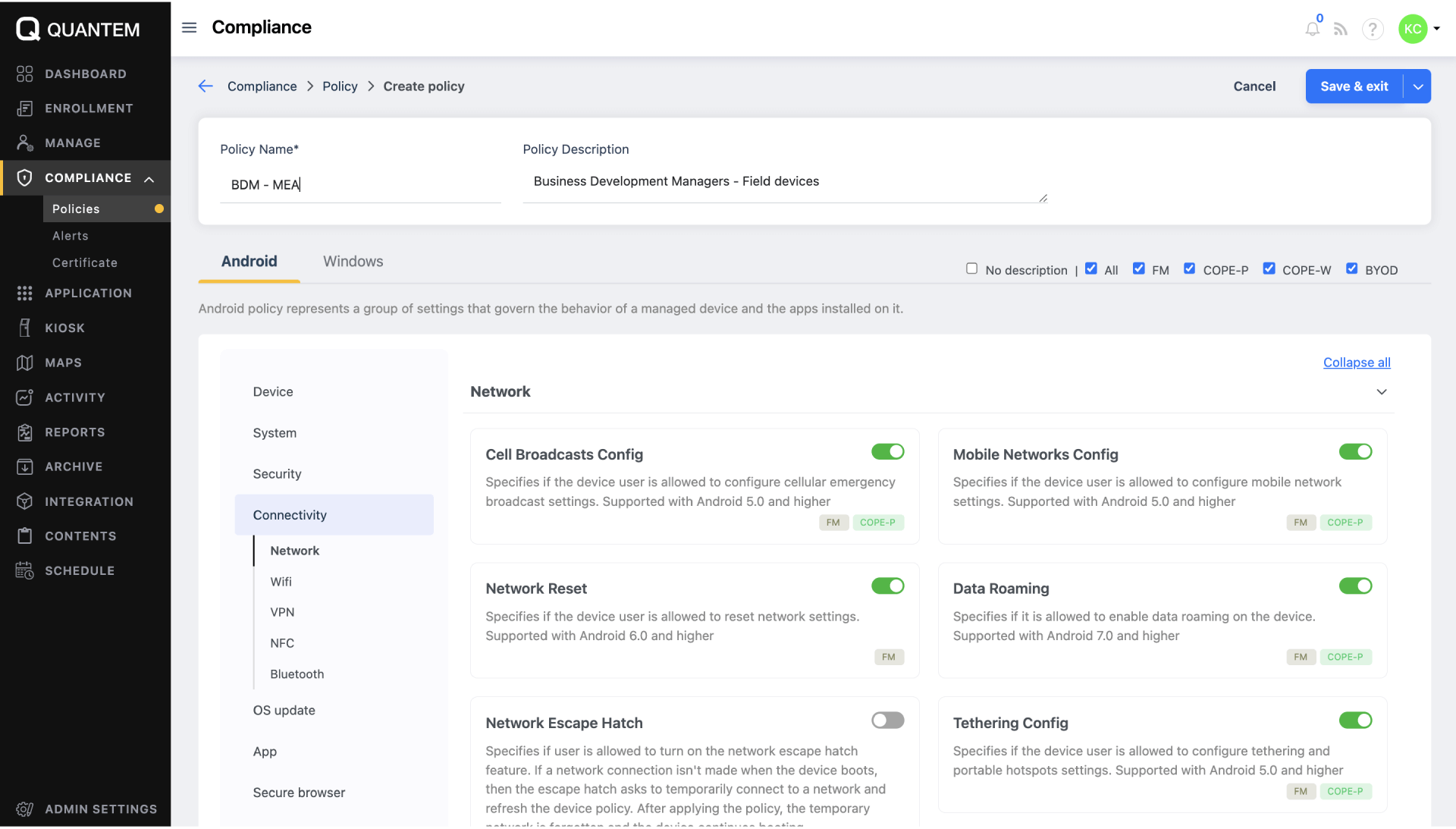1456x829 pixels.
Task: Open Reports sidebar icon
Action: (25, 432)
